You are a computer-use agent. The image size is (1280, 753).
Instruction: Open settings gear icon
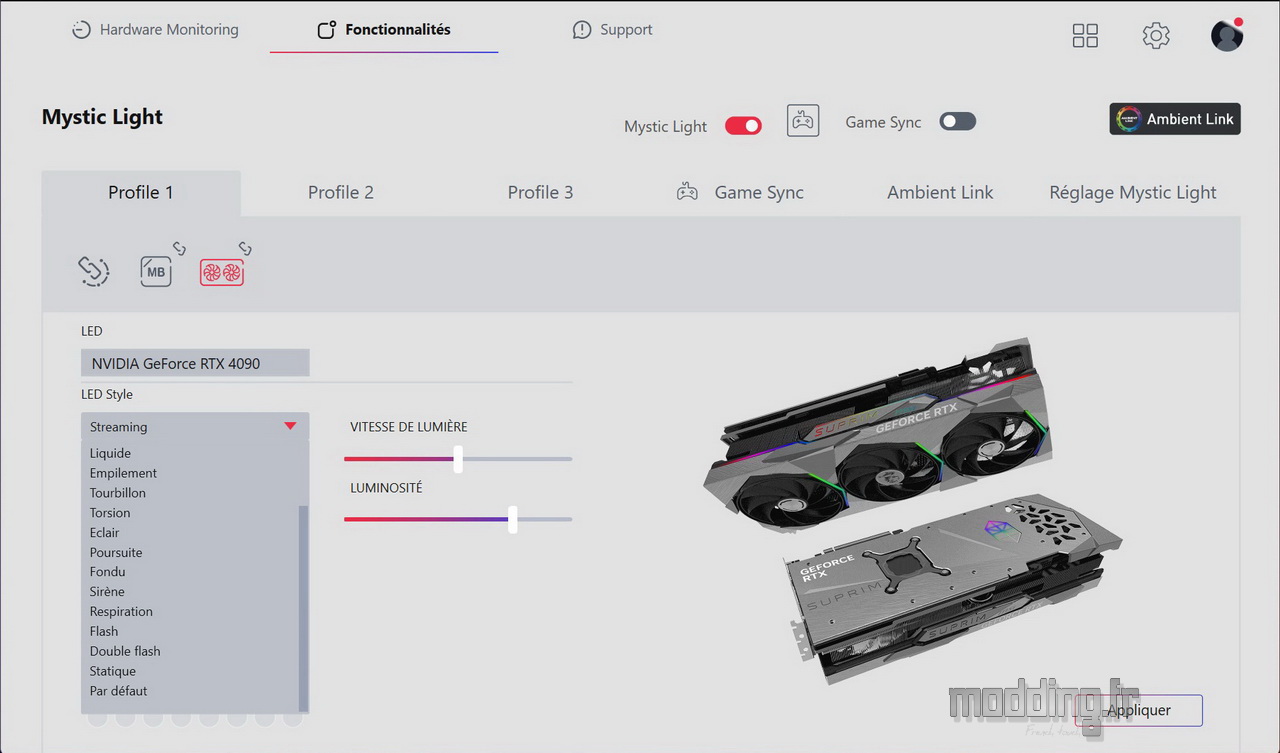(x=1156, y=36)
